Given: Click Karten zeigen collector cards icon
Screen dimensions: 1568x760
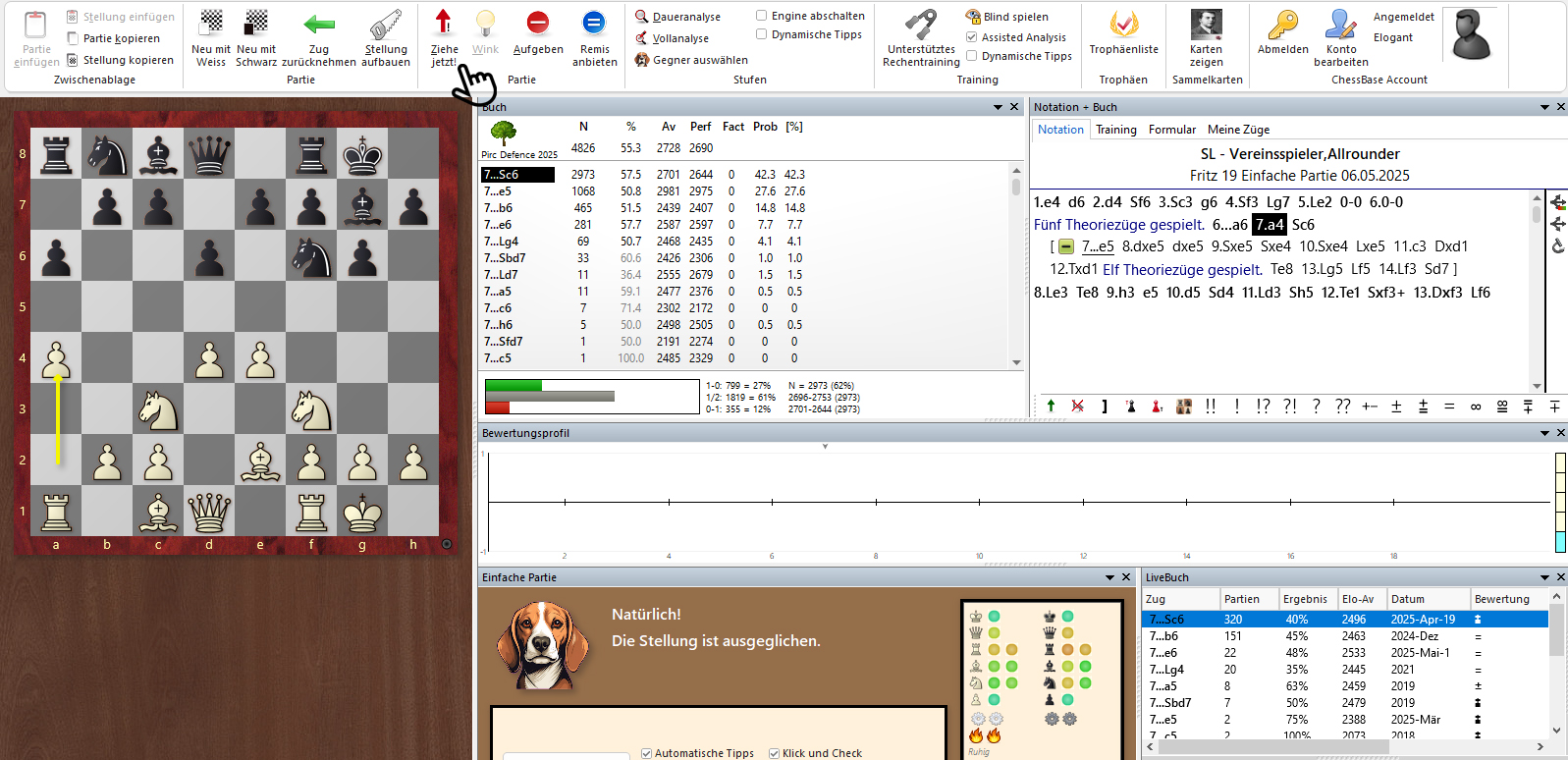Looking at the screenshot, I should tap(1206, 24).
